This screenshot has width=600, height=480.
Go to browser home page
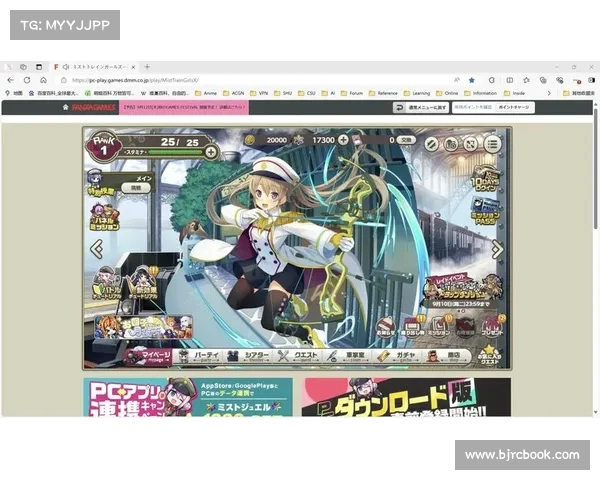point(44,80)
